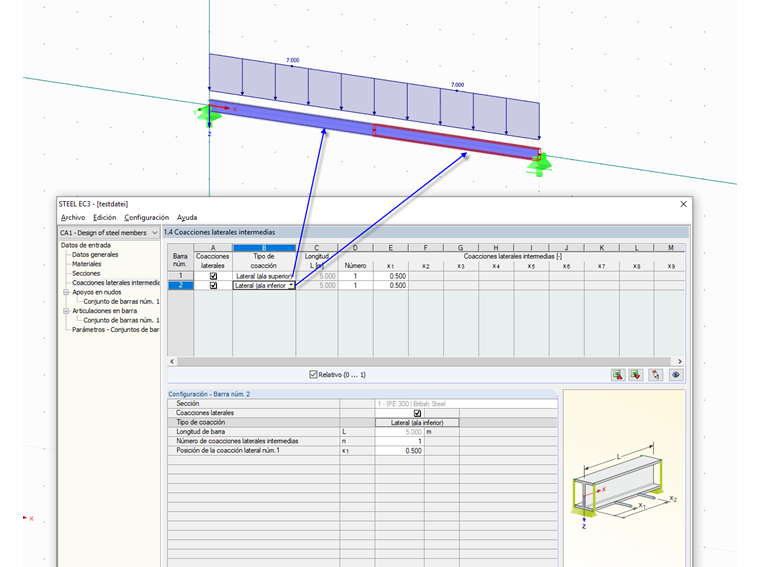Toggle lateral restraints checkbox for member 2
Viewport: 760px width, 567px height.
coord(213,285)
